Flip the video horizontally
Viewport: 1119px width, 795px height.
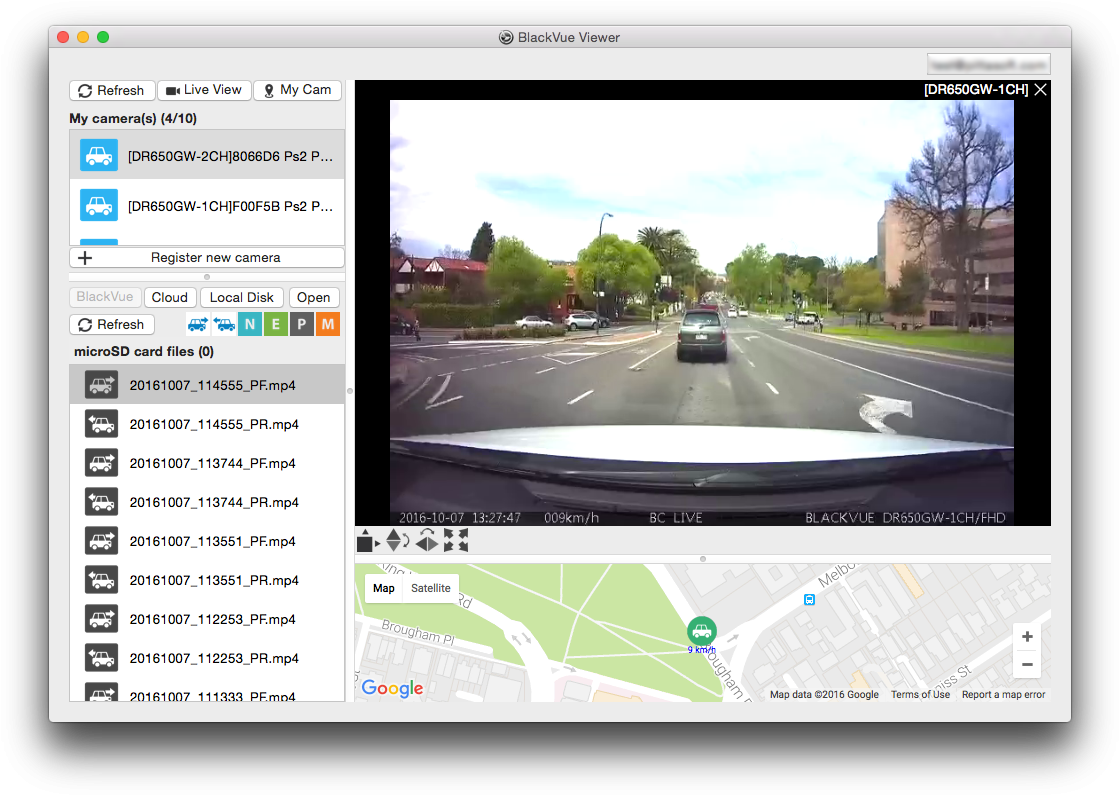(x=425, y=541)
